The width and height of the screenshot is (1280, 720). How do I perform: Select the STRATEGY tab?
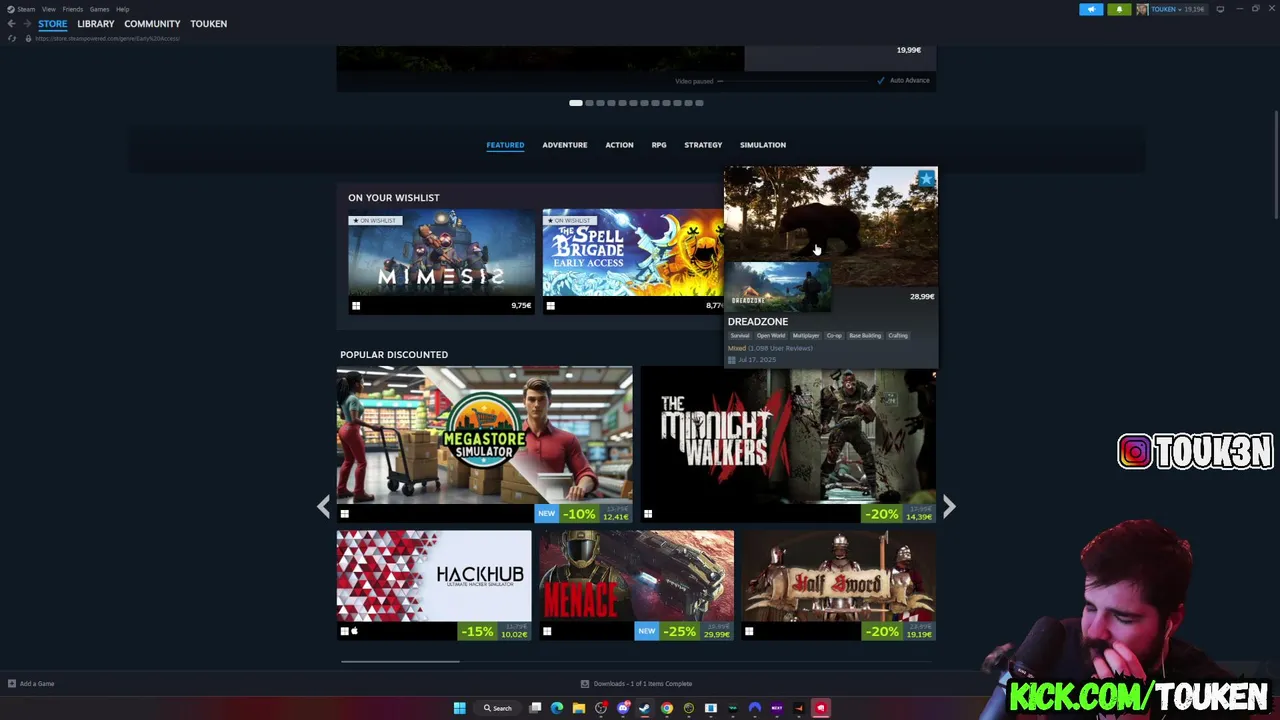703,145
